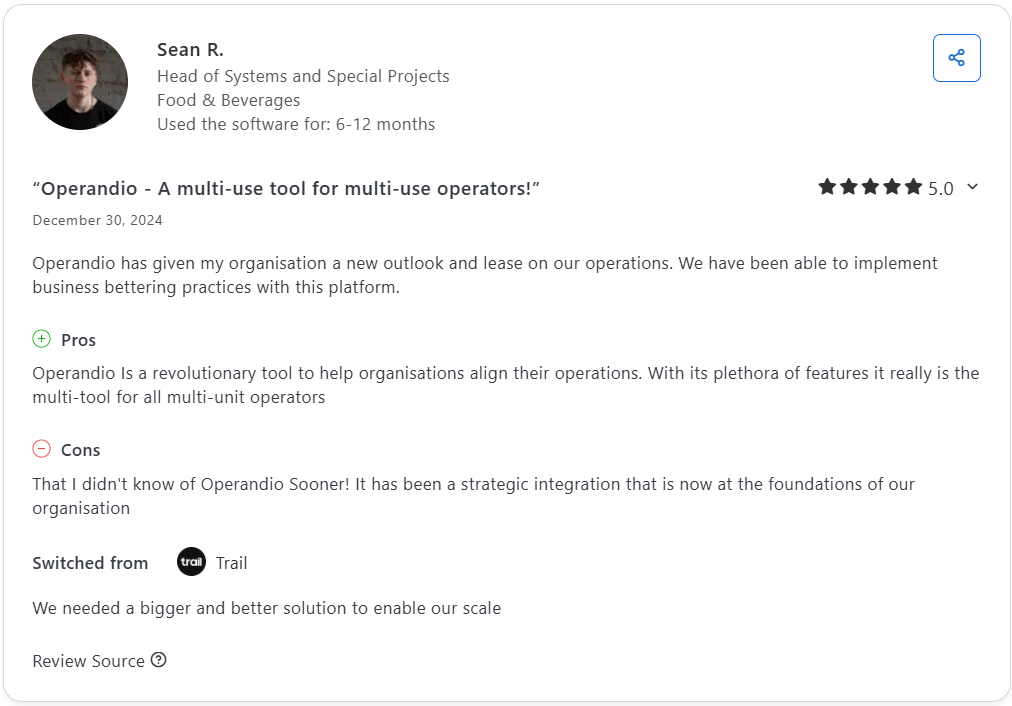
Task: Click the red Cons minus icon
Action: coord(41,449)
